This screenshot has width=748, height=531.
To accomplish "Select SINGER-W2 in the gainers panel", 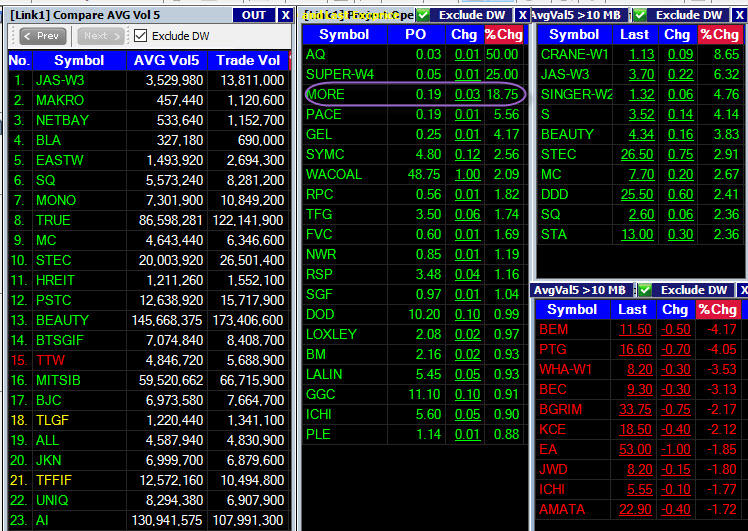I will tap(577, 95).
